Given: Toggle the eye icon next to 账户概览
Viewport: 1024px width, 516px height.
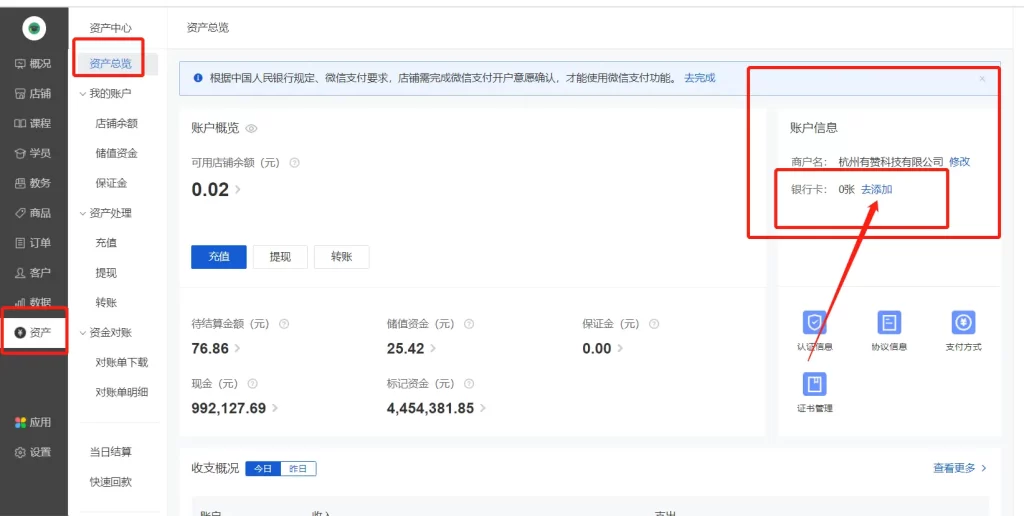Looking at the screenshot, I should pos(252,128).
